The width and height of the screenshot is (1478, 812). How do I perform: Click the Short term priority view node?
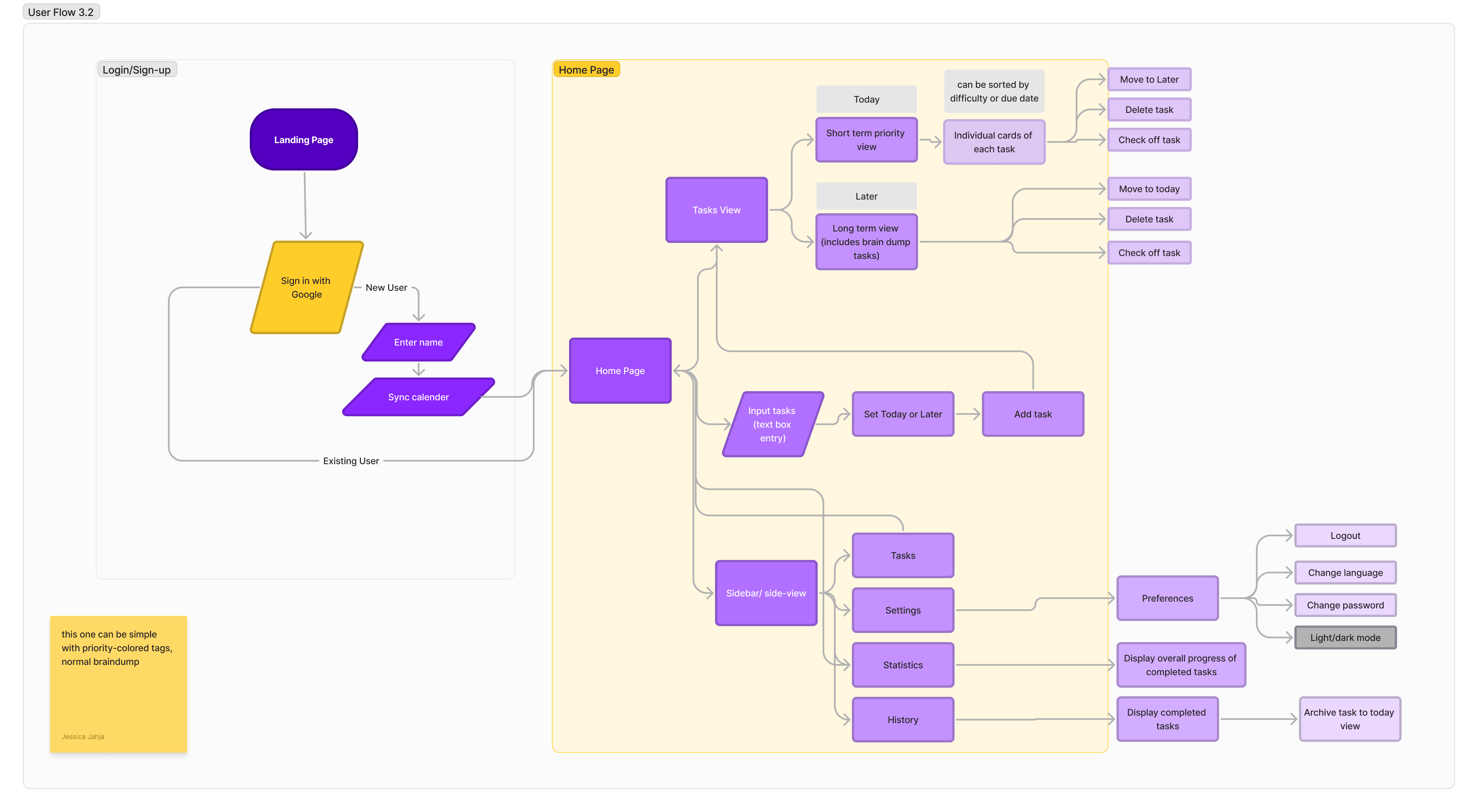point(866,139)
